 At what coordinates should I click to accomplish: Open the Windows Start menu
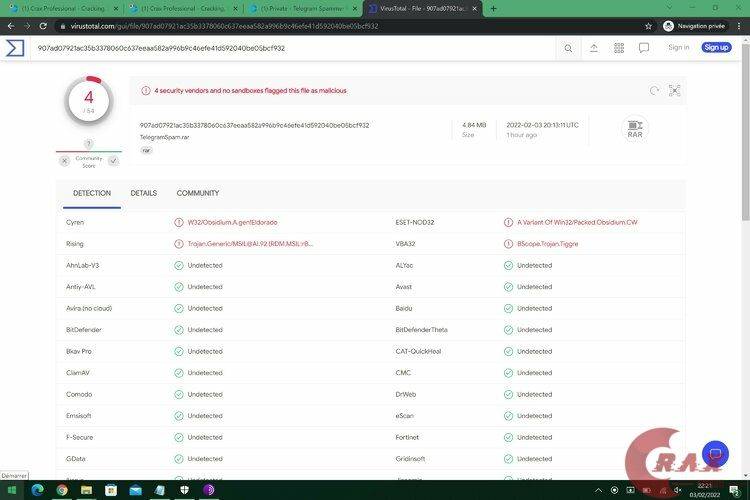click(x=12, y=490)
